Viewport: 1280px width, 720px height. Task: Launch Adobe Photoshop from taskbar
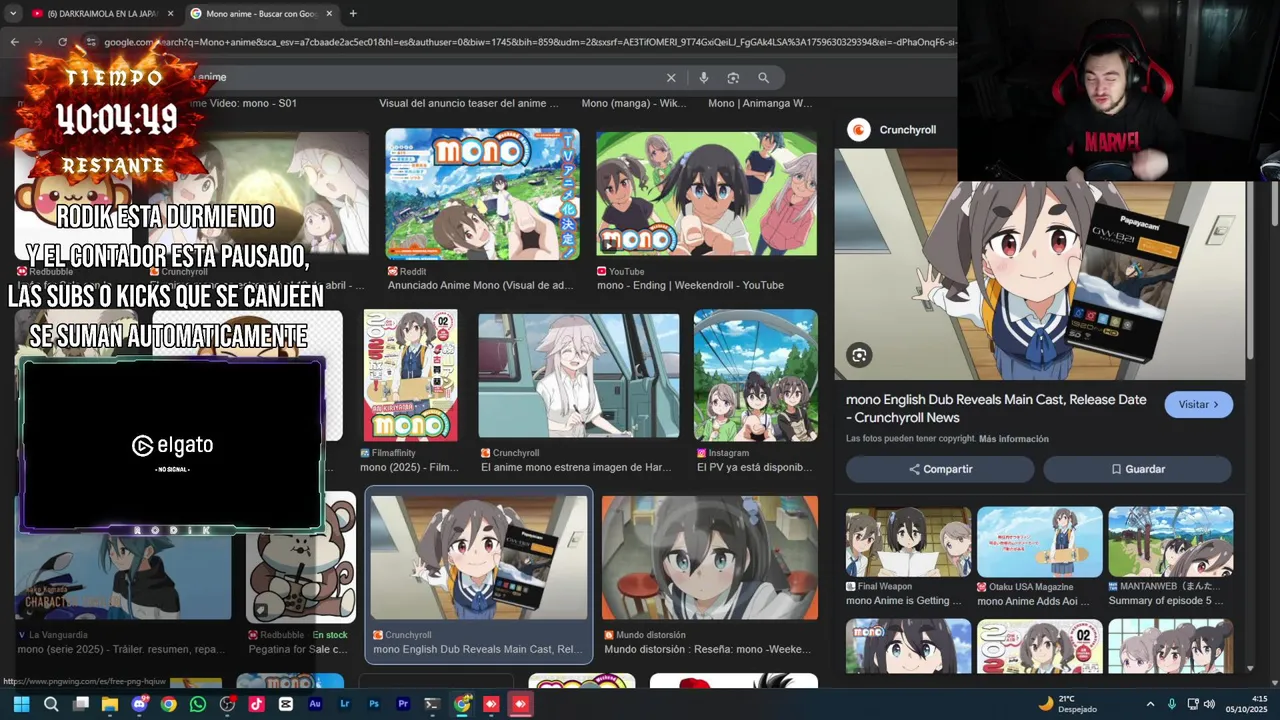tap(374, 704)
